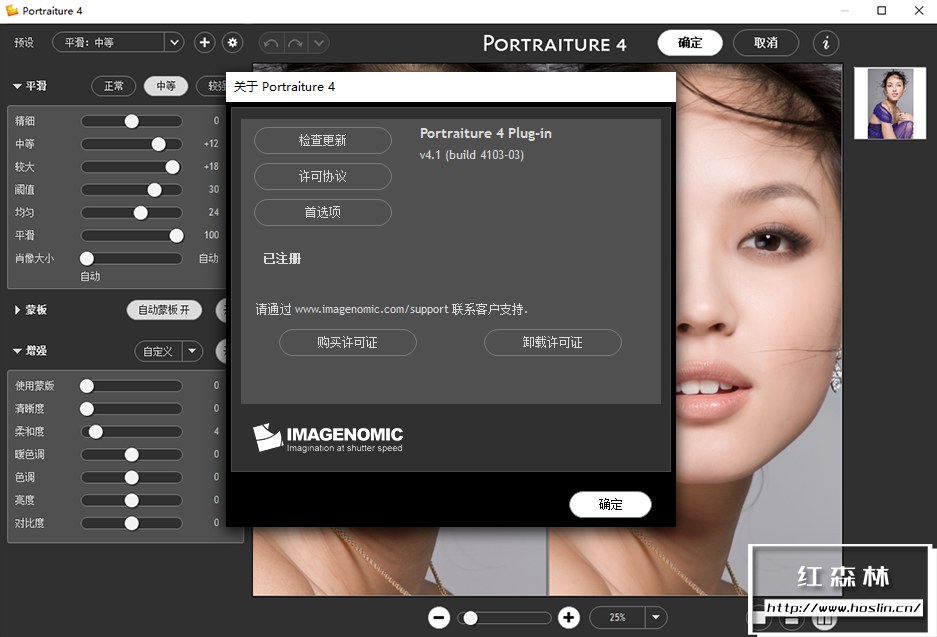The image size is (937, 637).
Task: Open the info (i) icon
Action: point(826,43)
